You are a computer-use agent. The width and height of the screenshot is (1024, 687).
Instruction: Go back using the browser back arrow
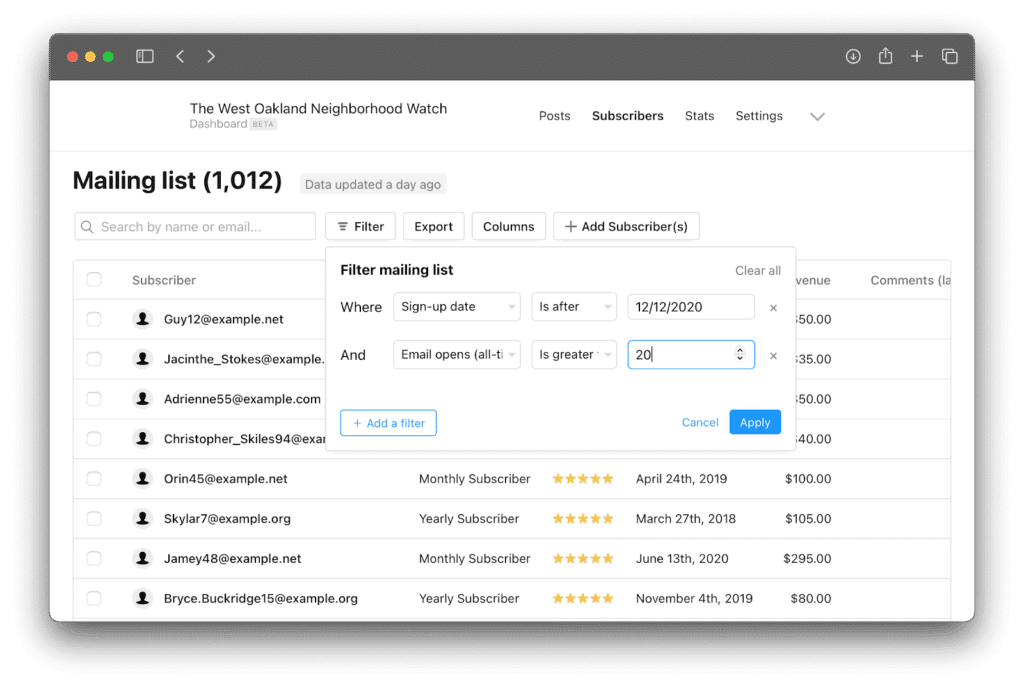(x=180, y=57)
